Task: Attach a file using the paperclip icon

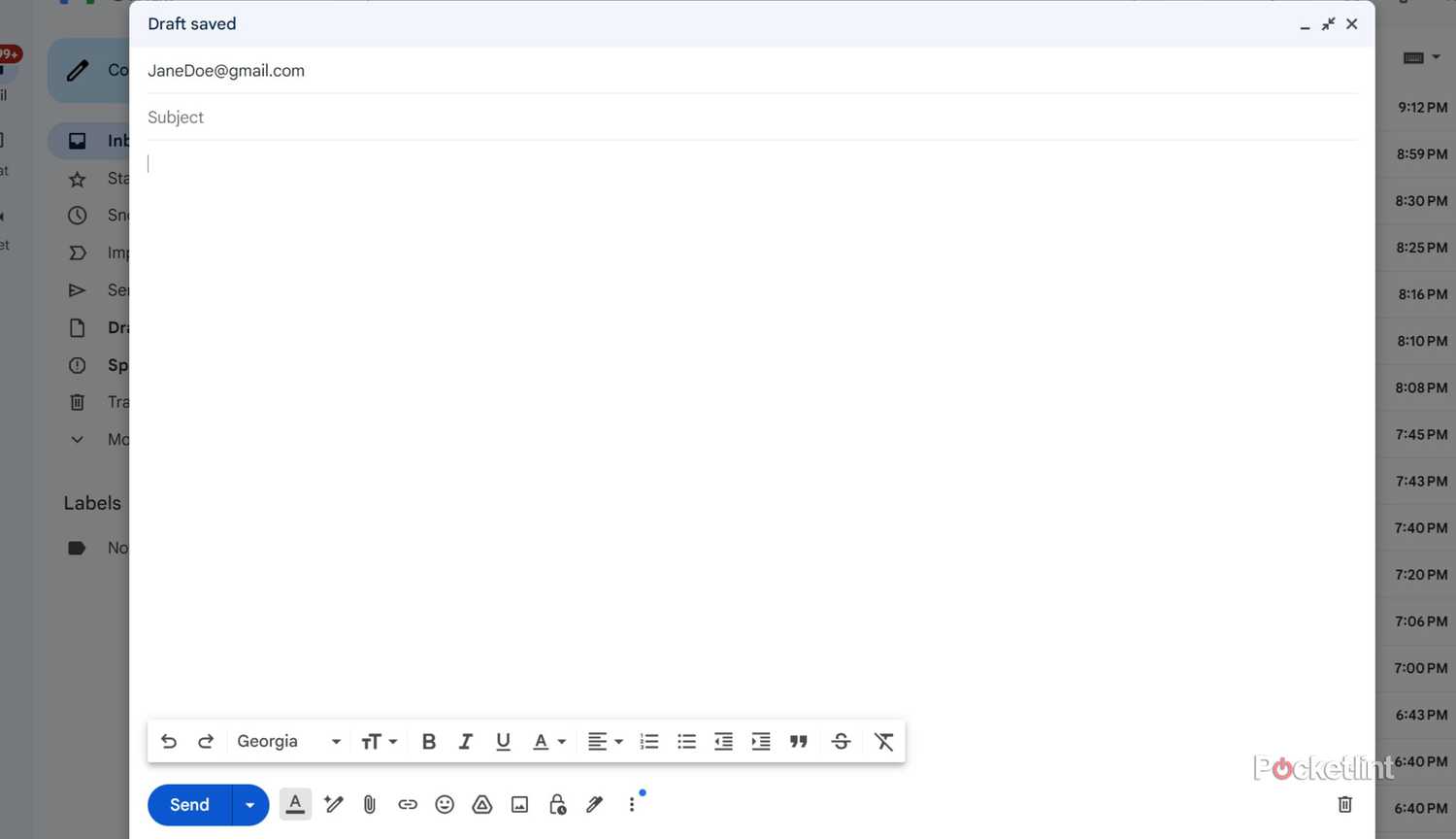Action: click(x=370, y=804)
